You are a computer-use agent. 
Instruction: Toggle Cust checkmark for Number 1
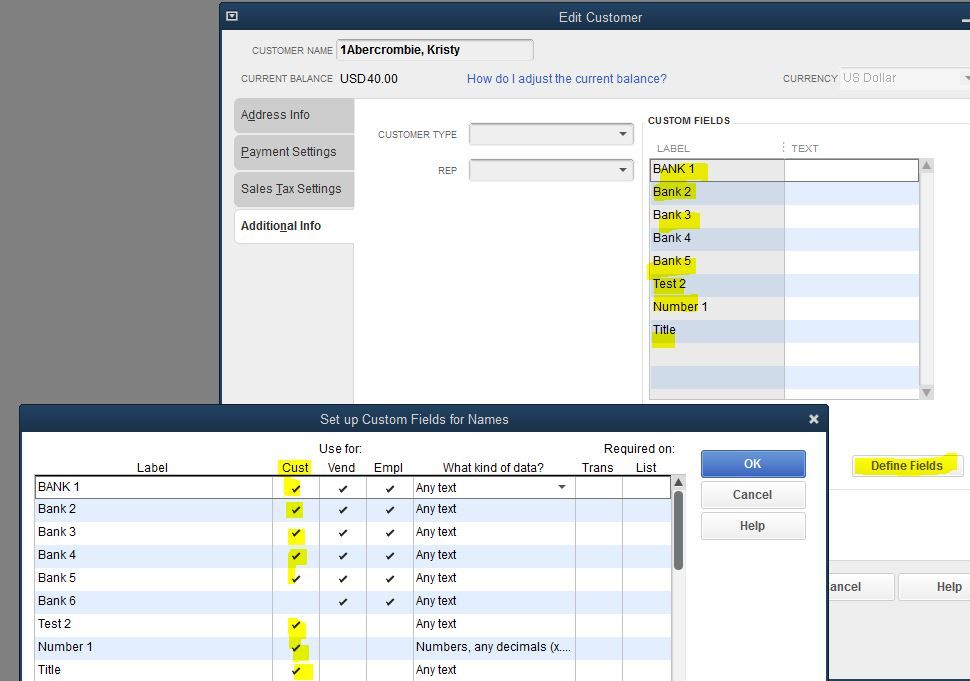[x=296, y=648]
